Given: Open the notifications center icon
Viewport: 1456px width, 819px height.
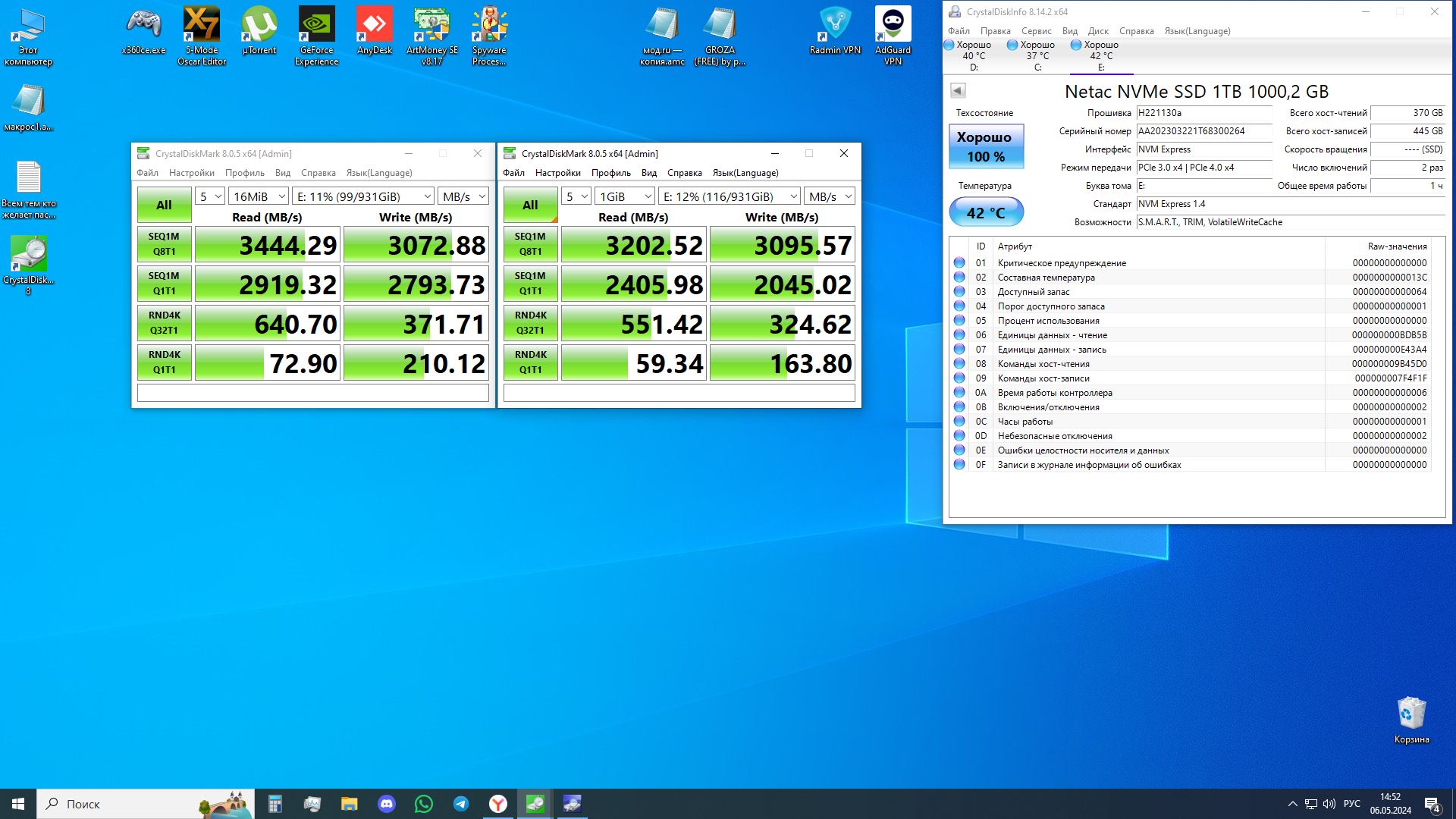Looking at the screenshot, I should [x=1432, y=805].
